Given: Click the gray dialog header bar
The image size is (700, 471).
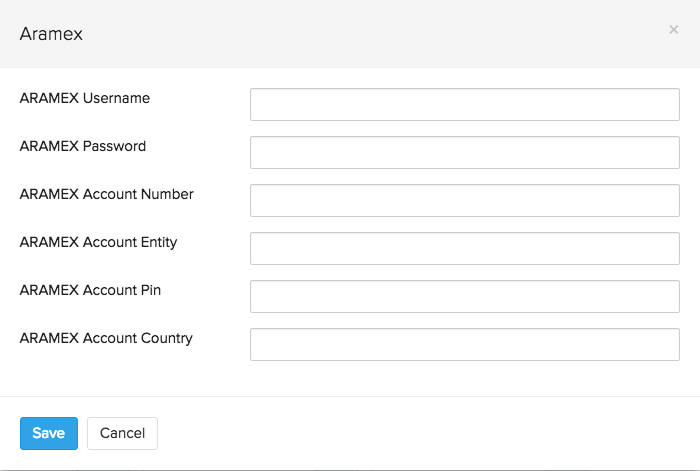Looking at the screenshot, I should click(x=350, y=34).
